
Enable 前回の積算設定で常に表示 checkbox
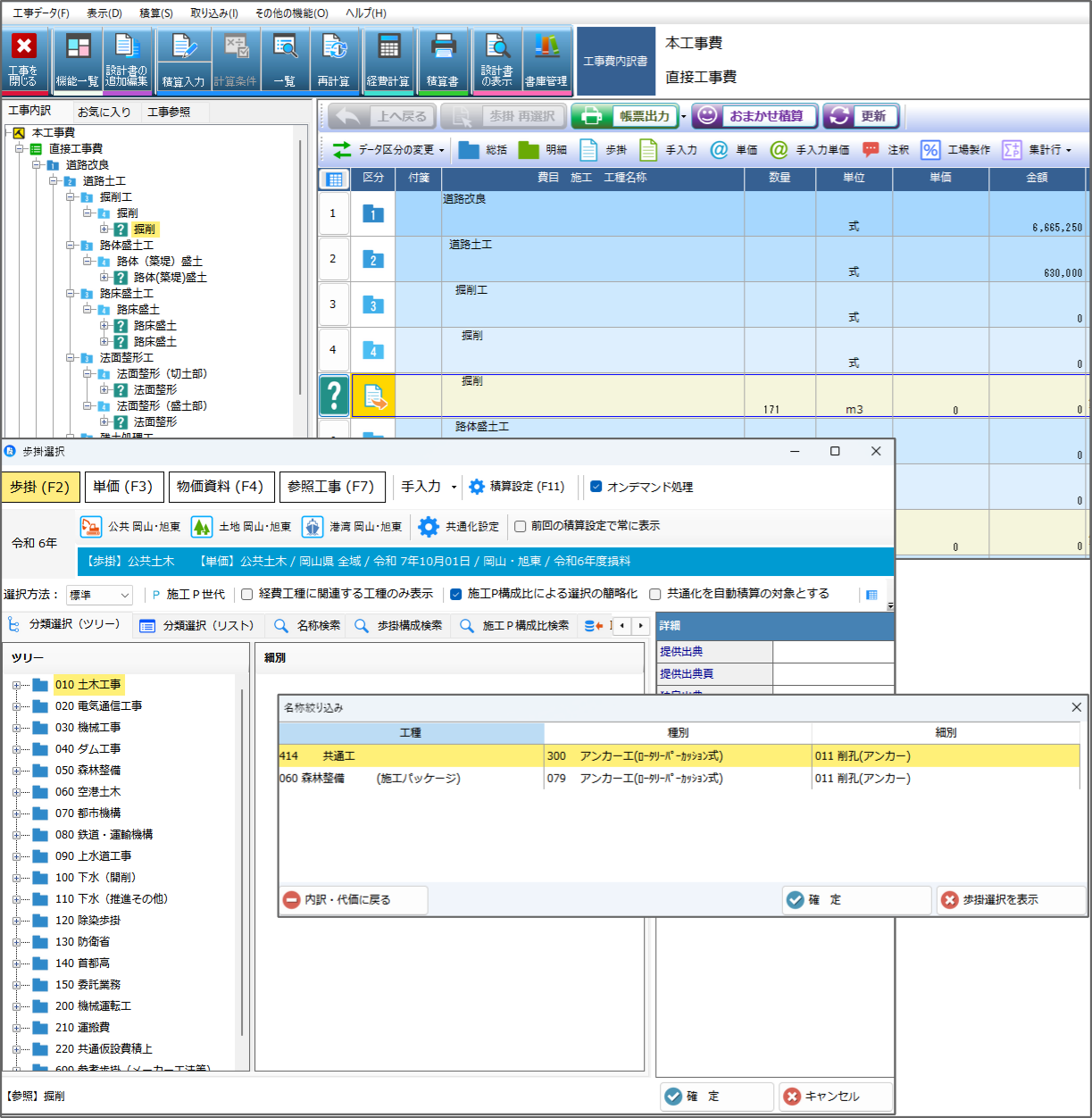(520, 526)
